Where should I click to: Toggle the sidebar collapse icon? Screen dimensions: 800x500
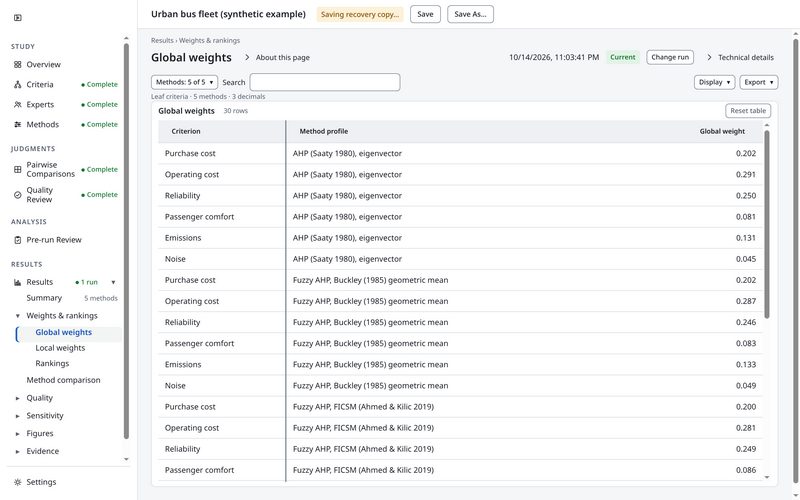point(18,18)
